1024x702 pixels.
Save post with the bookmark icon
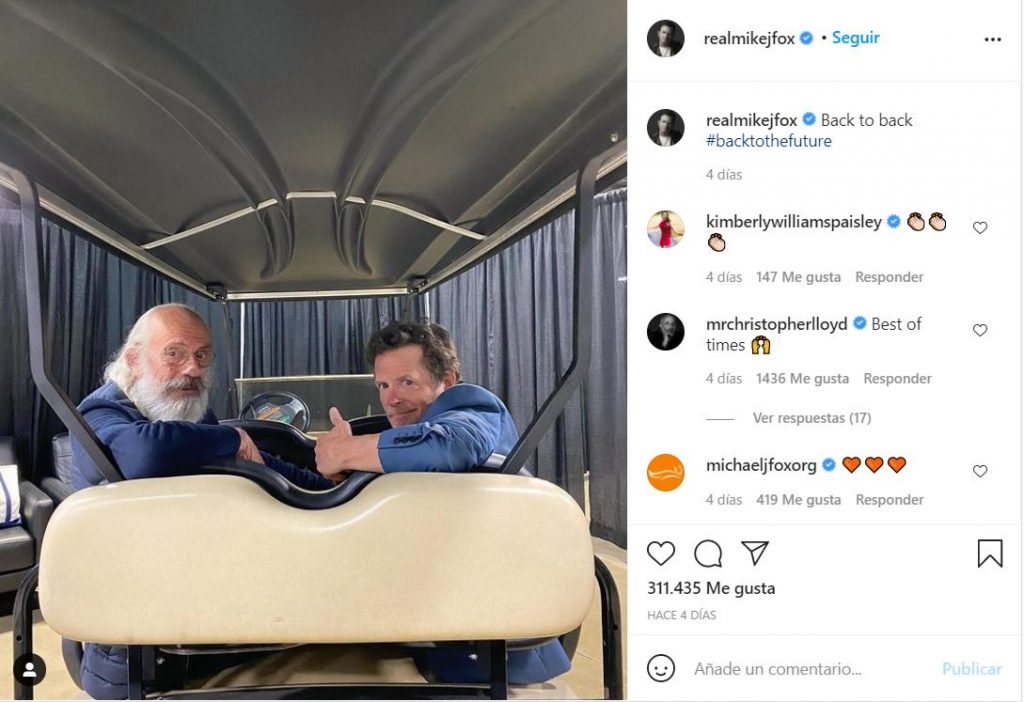[989, 553]
